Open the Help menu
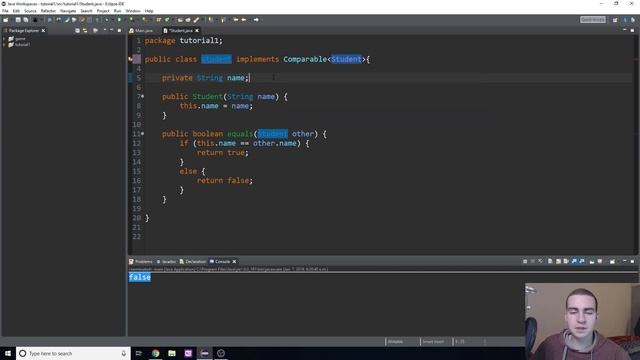The width and height of the screenshot is (640, 360). click(x=149, y=11)
